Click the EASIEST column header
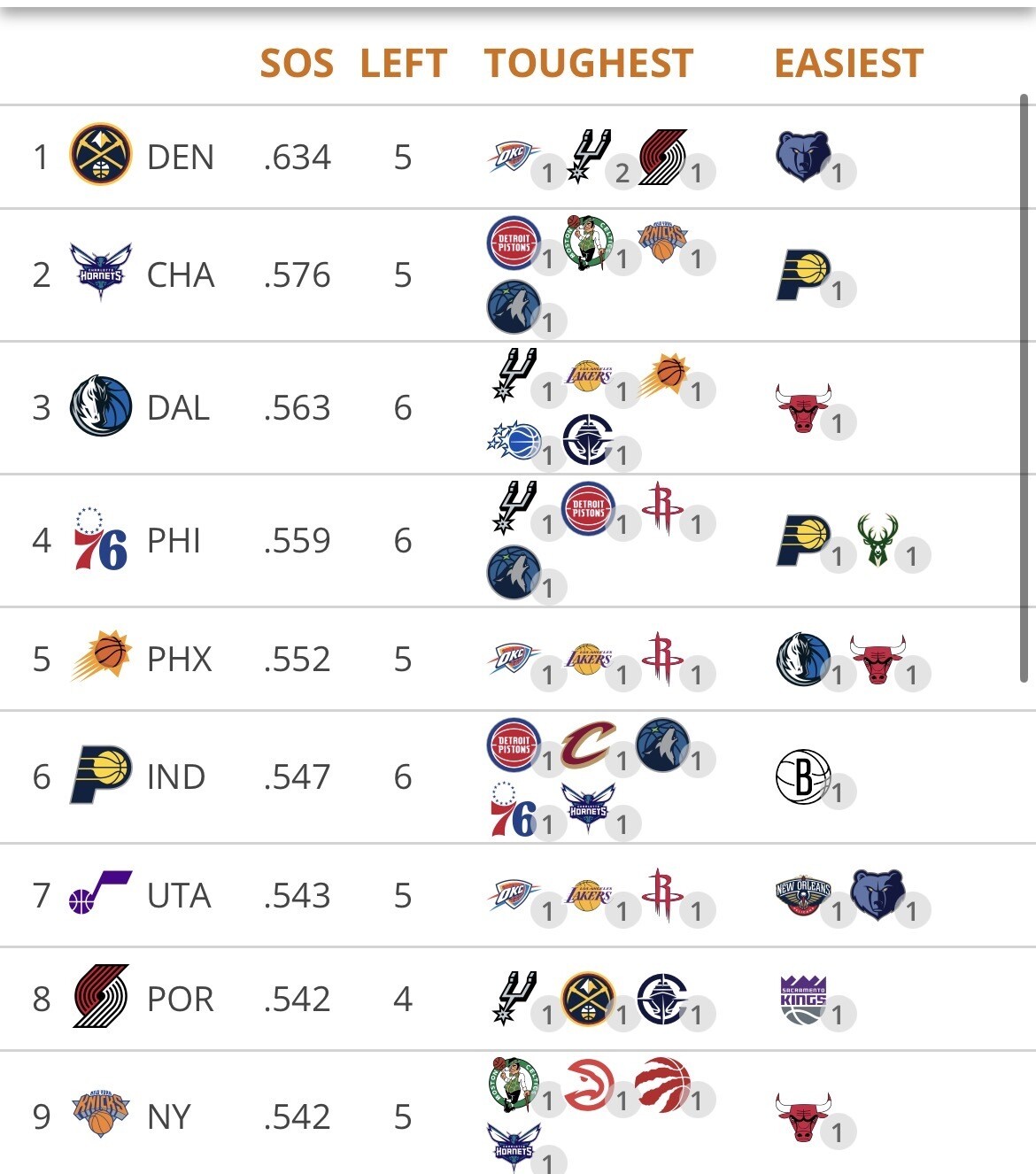1036x1174 pixels. click(x=848, y=64)
